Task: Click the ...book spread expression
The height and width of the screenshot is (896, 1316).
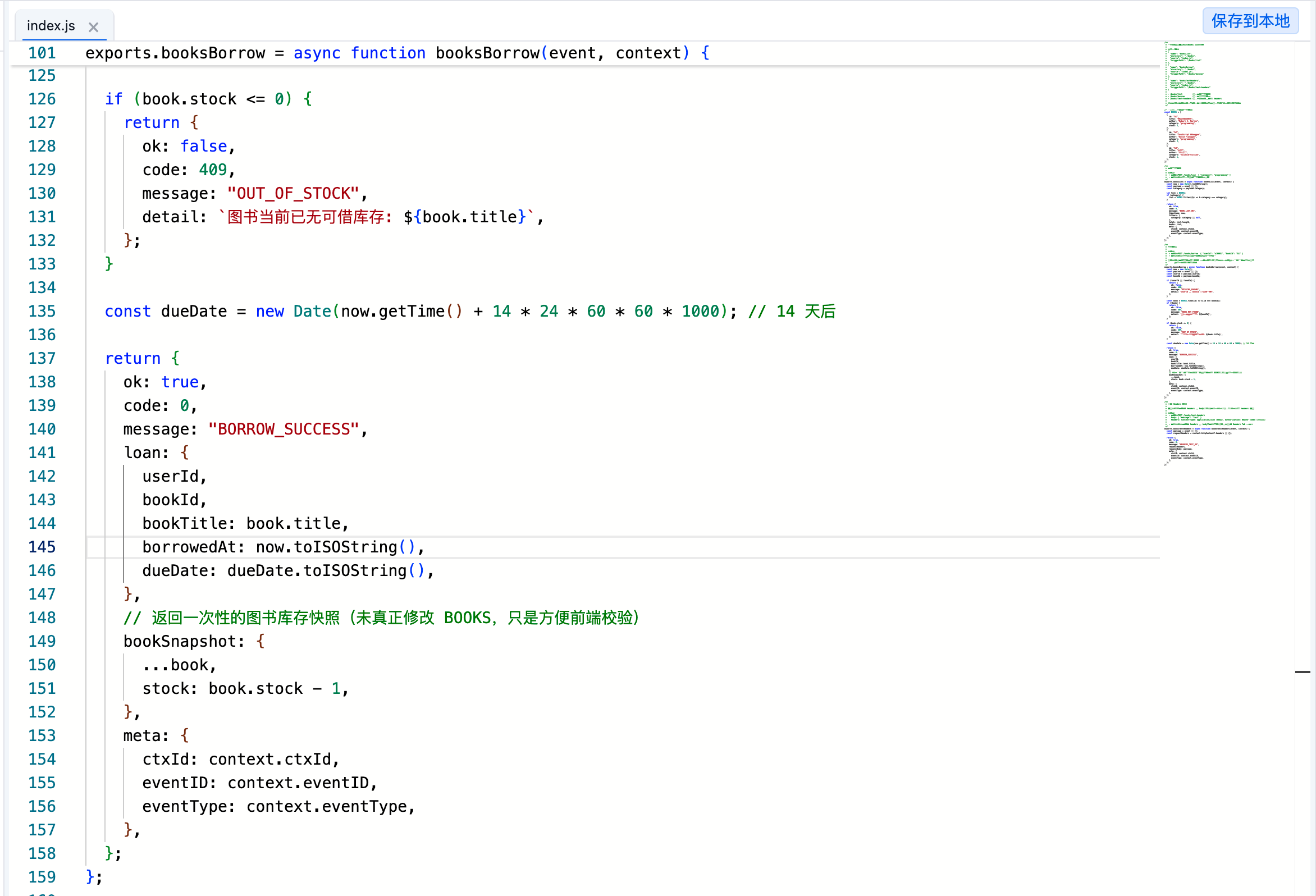Action: [x=179, y=665]
